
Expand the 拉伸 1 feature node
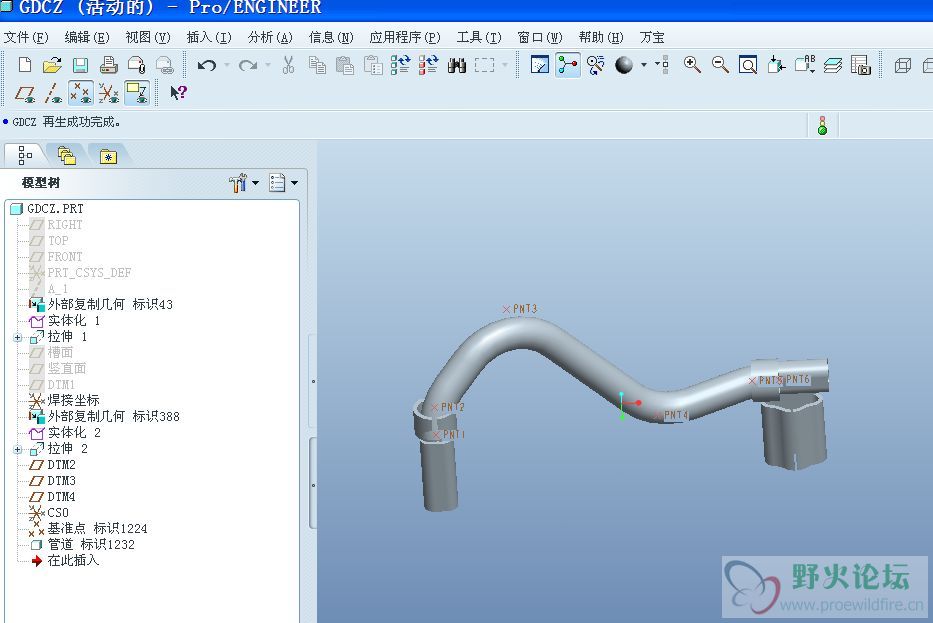click(18, 337)
